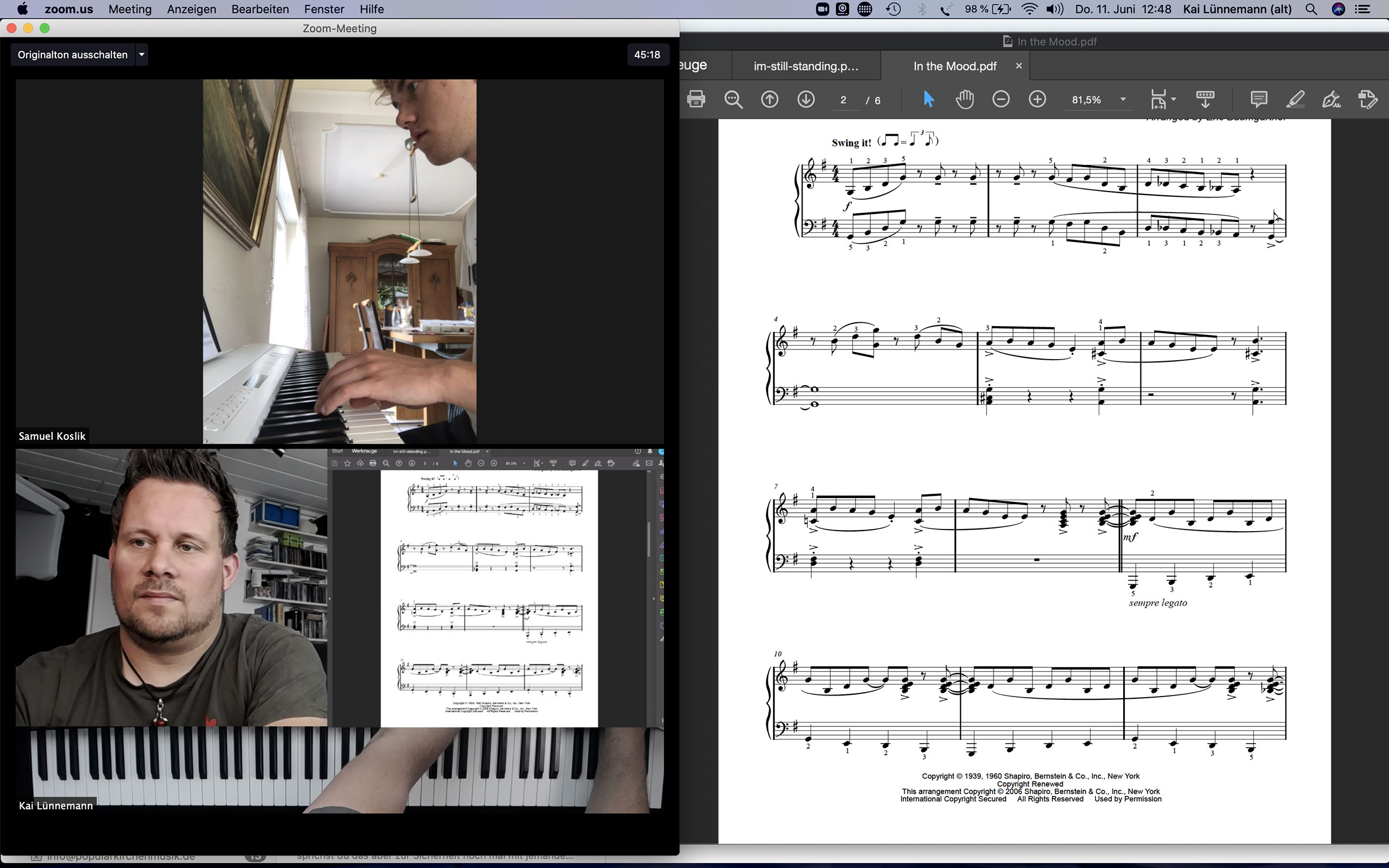Image resolution: width=1389 pixels, height=868 pixels.
Task: Activate the arrow selection tool
Action: [928, 99]
